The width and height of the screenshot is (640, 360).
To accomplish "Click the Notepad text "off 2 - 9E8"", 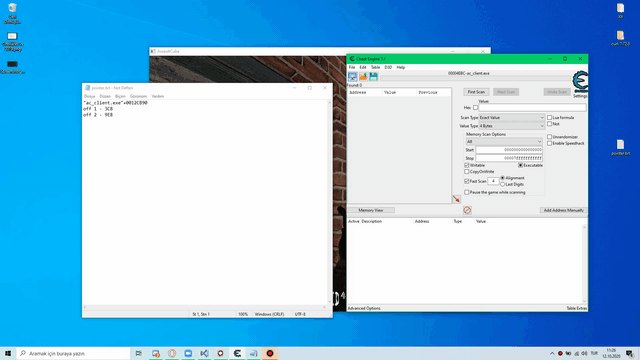I will (x=98, y=115).
